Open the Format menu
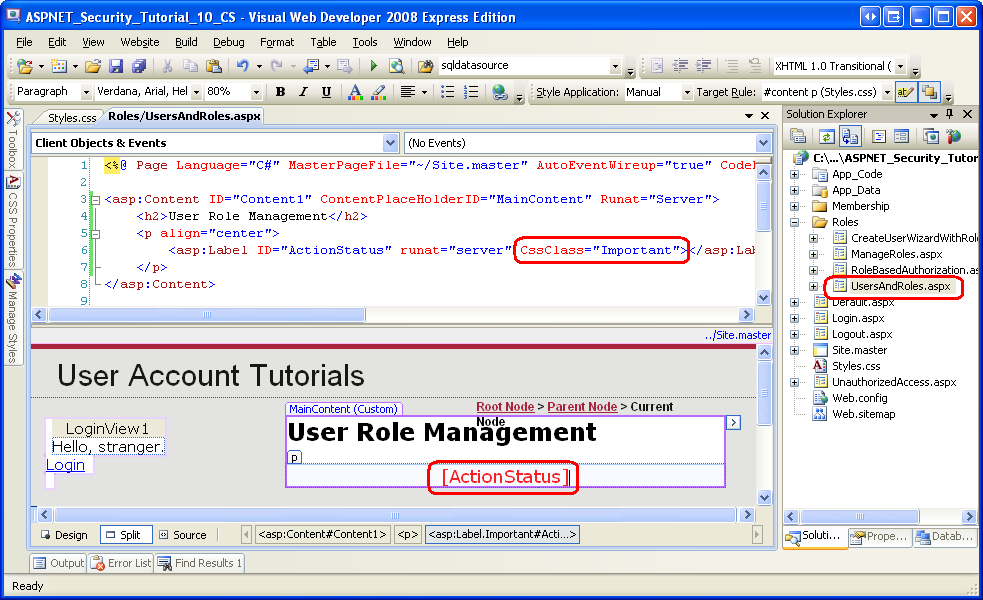The height and width of the screenshot is (600, 983). click(277, 42)
